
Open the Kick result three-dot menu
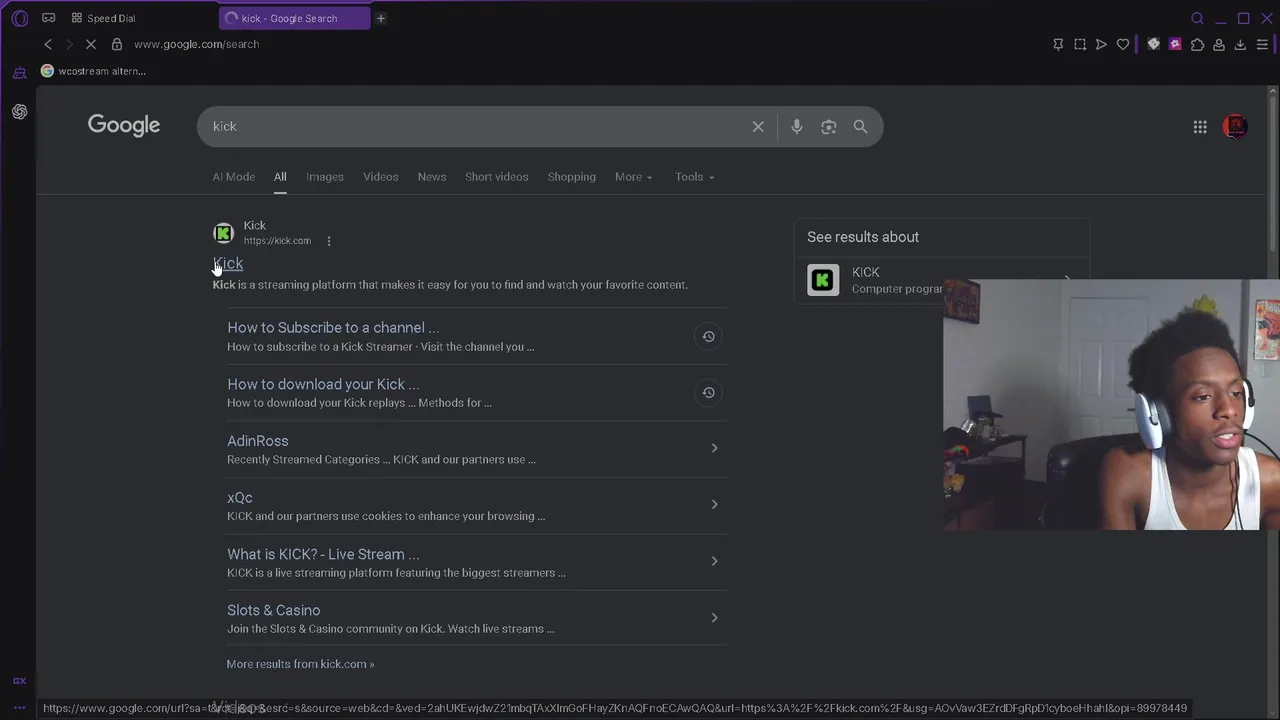pyautogui.click(x=329, y=241)
